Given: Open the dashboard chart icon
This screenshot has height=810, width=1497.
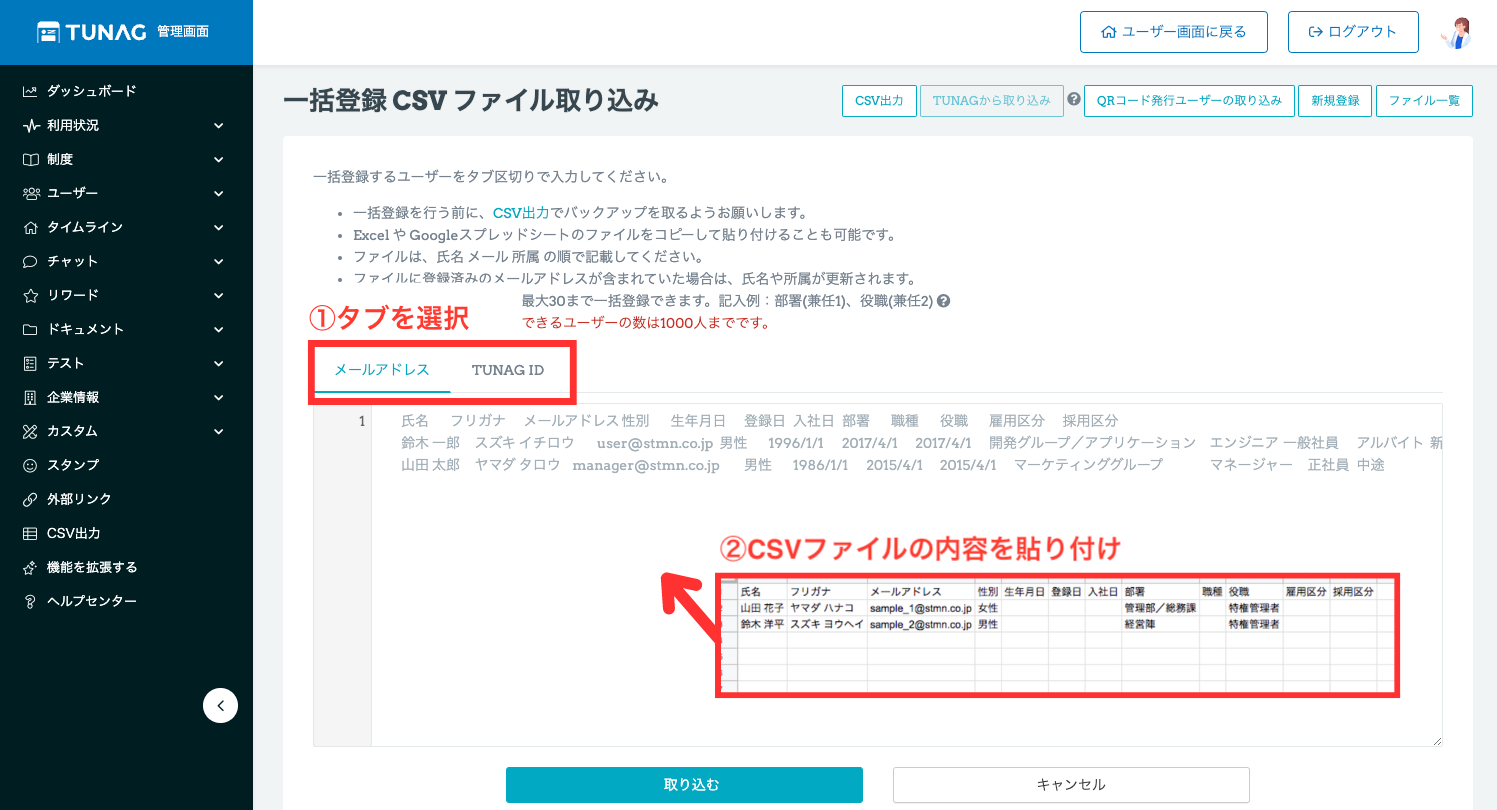Looking at the screenshot, I should (x=30, y=91).
